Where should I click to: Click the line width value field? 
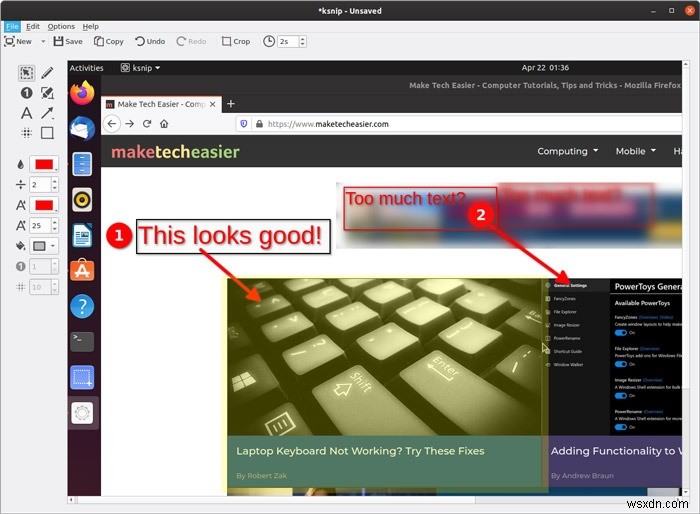tap(40, 184)
